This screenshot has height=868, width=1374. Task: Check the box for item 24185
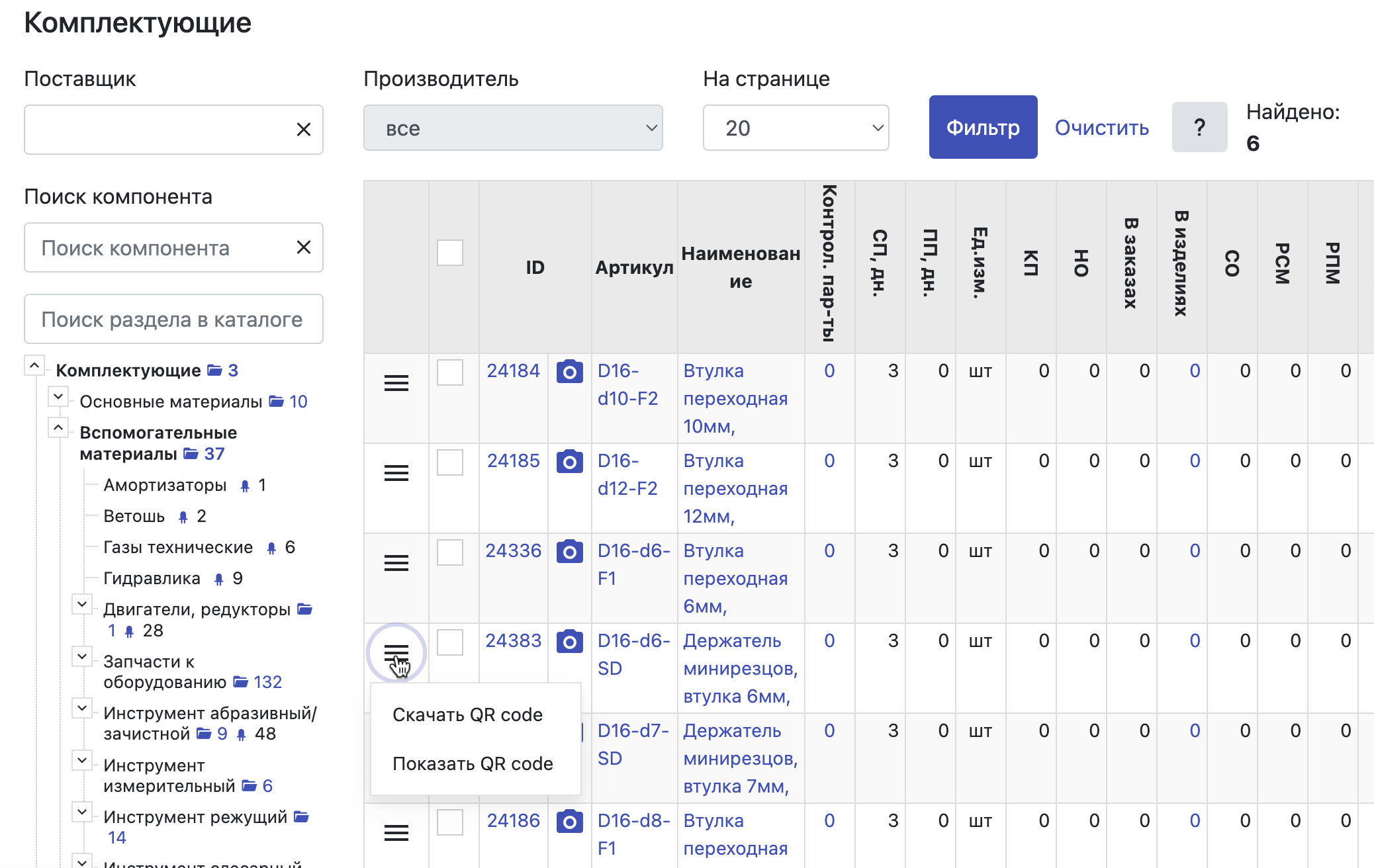(450, 462)
